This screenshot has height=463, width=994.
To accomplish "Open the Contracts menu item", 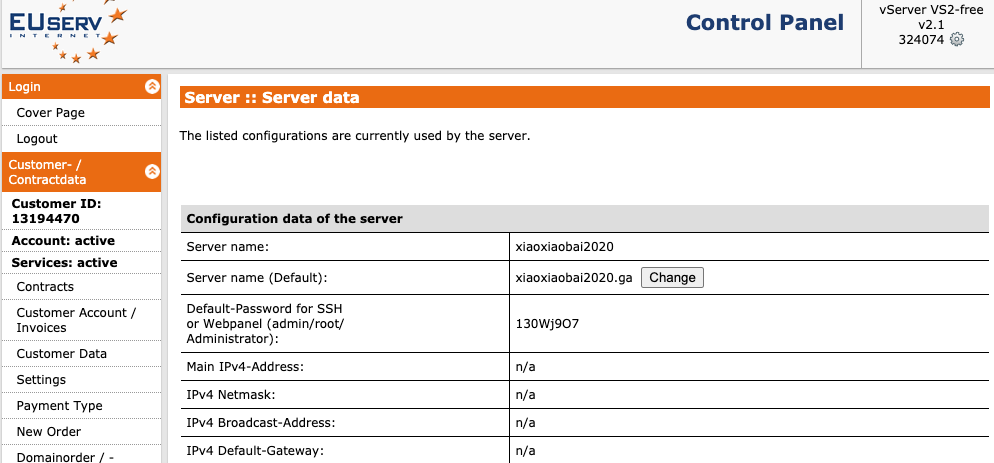I will tap(45, 286).
